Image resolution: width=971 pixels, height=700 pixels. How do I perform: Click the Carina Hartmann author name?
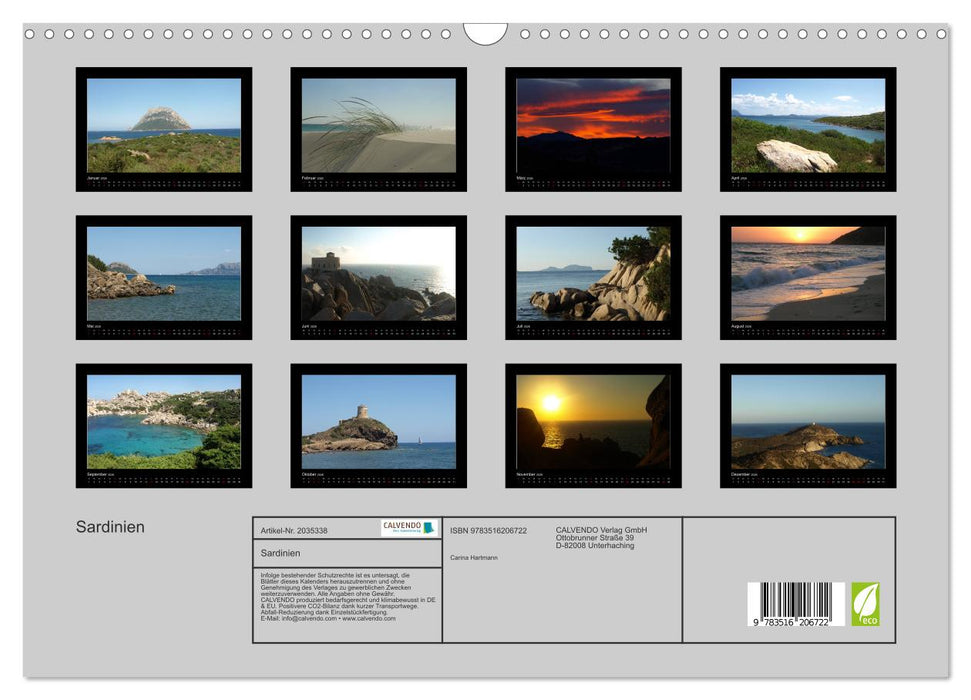click(473, 557)
